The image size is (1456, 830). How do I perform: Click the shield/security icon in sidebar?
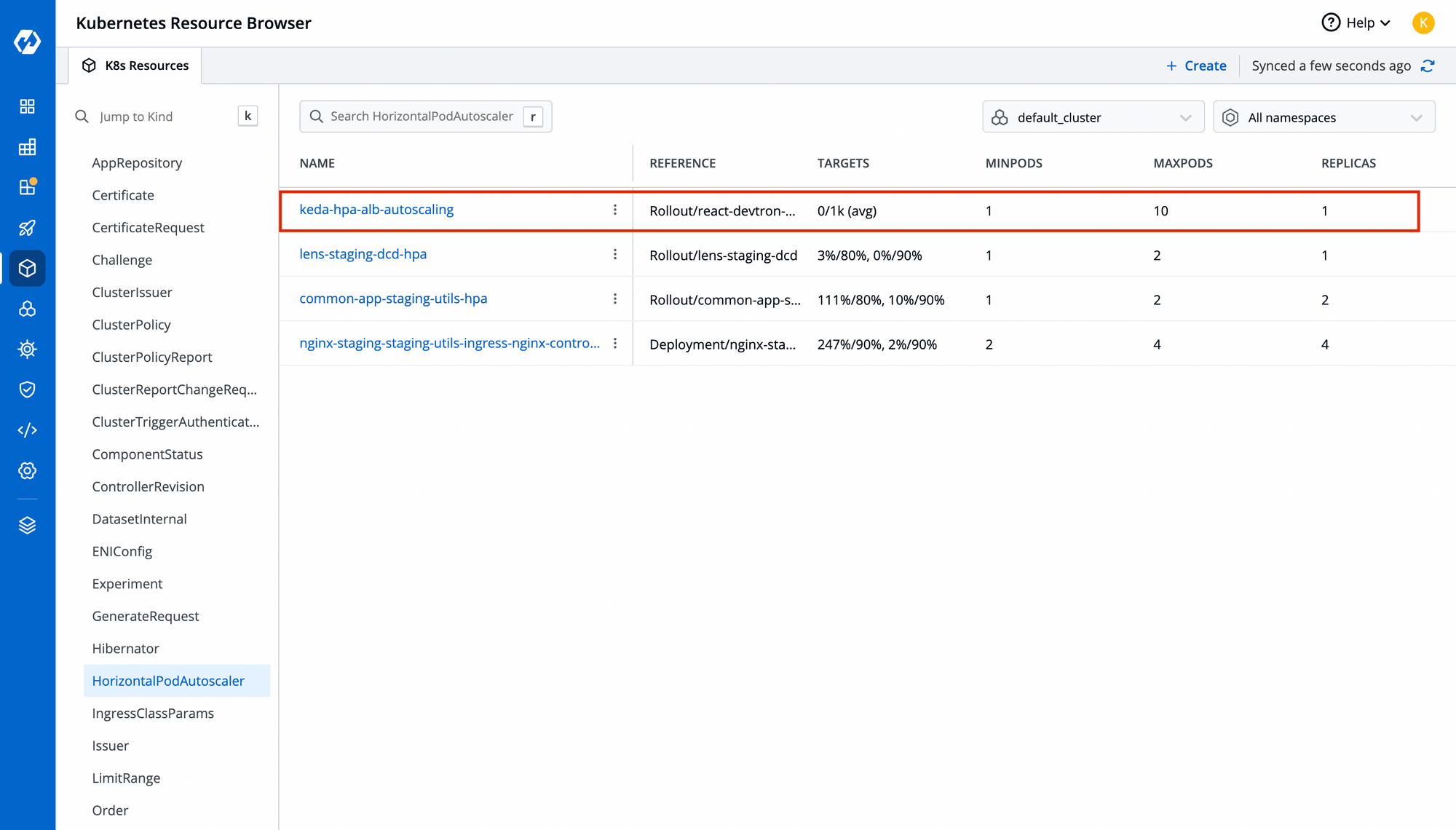click(x=27, y=389)
